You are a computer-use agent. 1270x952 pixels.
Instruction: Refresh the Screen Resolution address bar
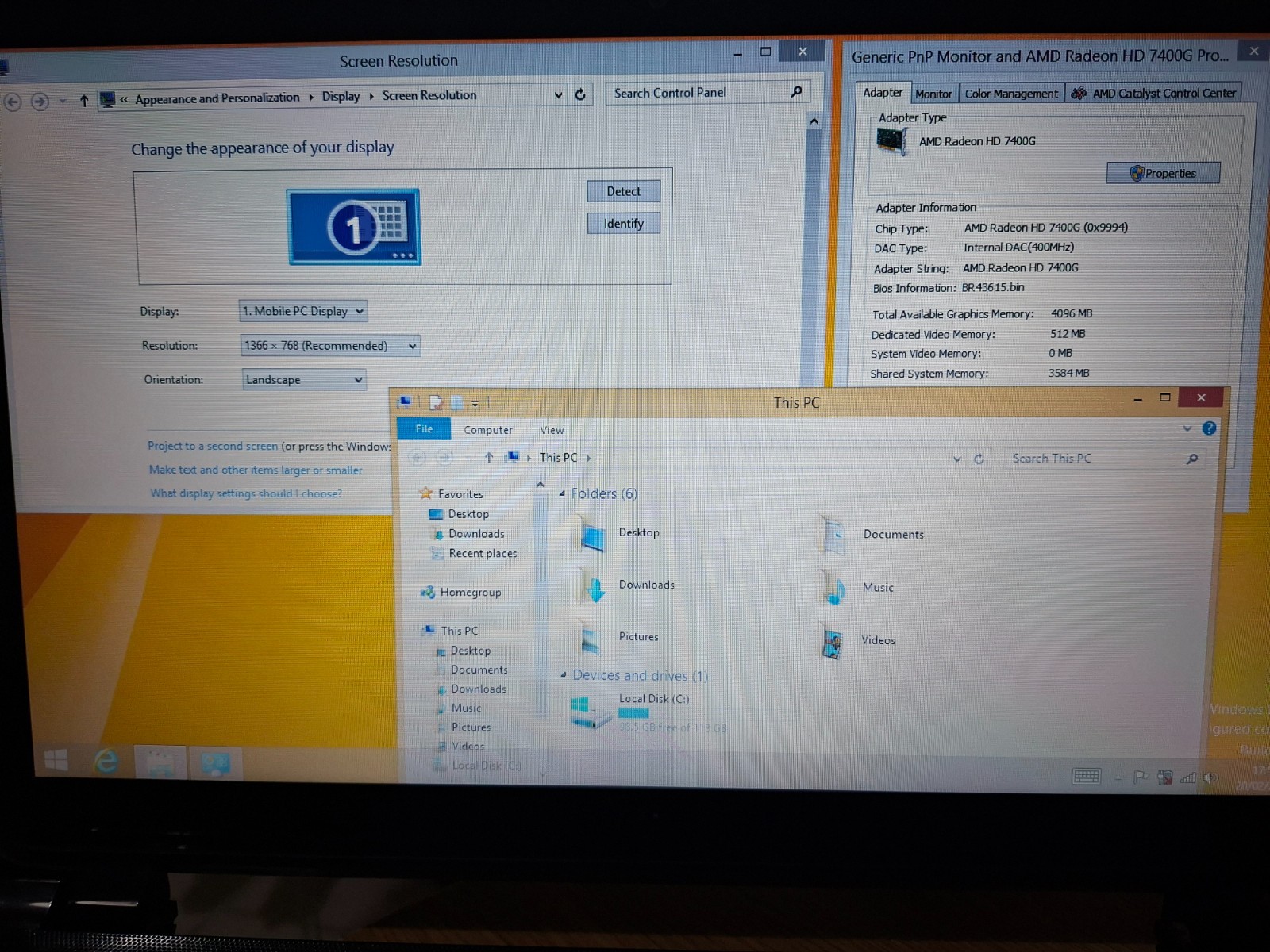[x=580, y=95]
